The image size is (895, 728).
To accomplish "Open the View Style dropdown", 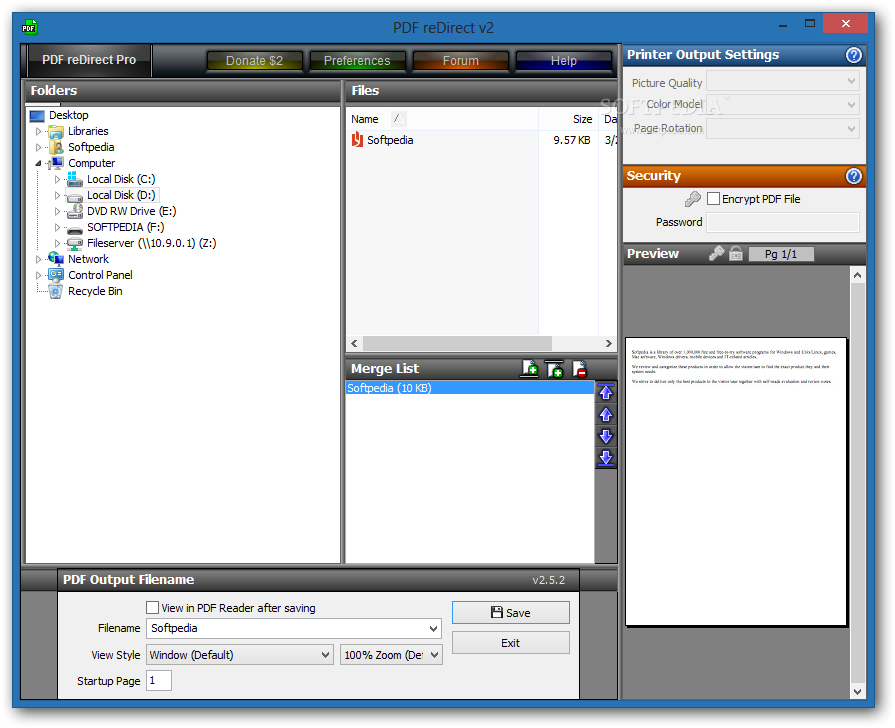I will (x=240, y=655).
